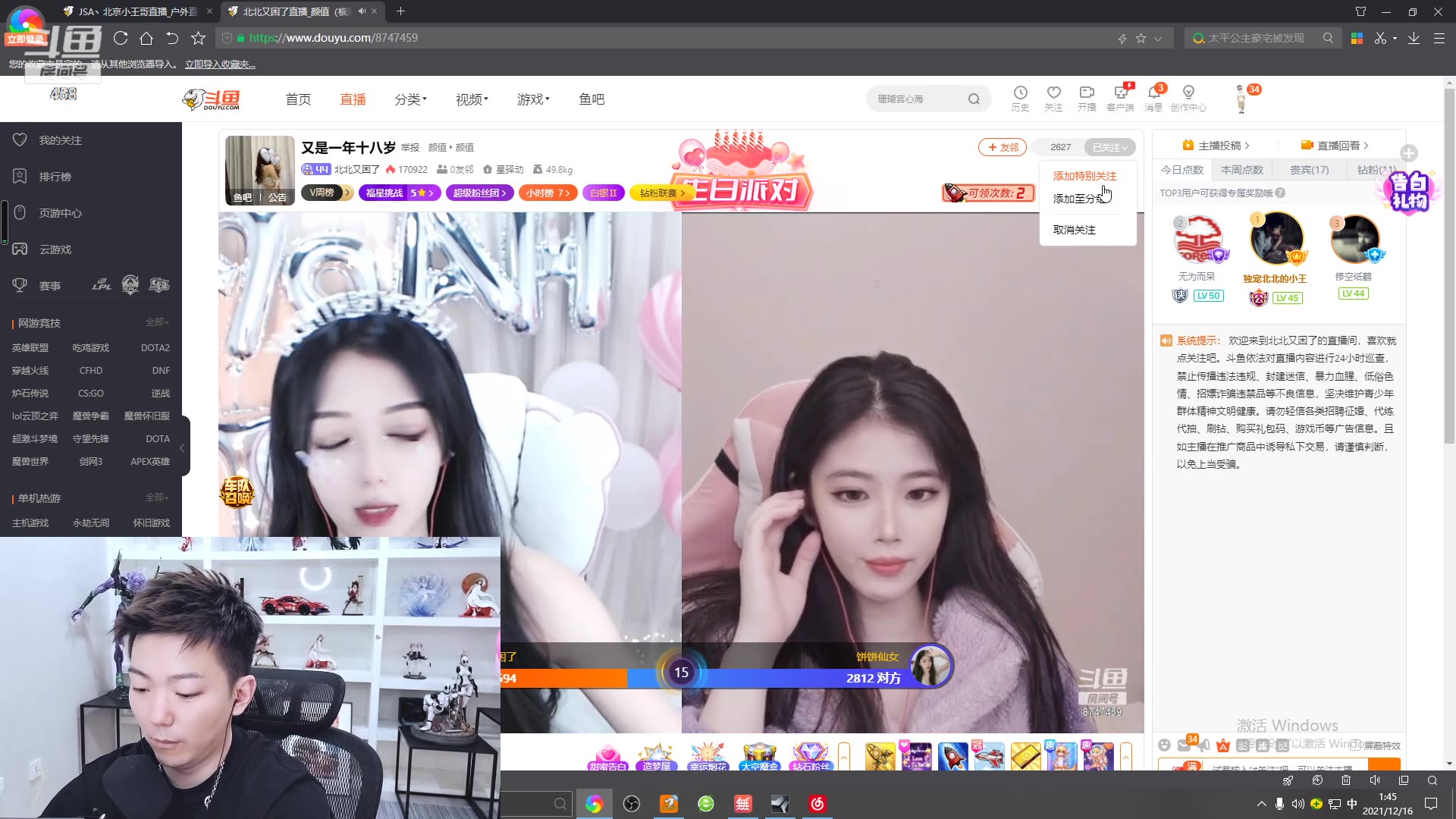Select 添加至分组 menu item
Image resolution: width=1456 pixels, height=819 pixels.
(1080, 199)
